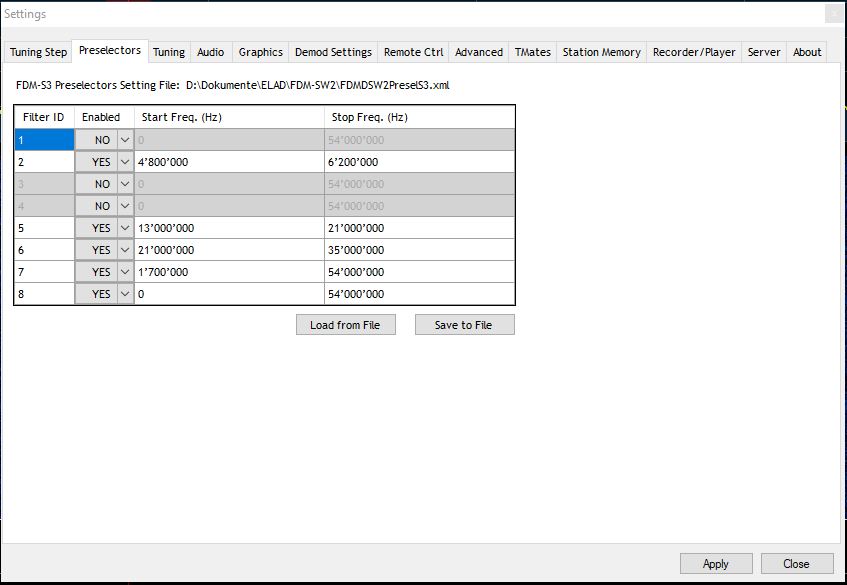The height and width of the screenshot is (585, 847).
Task: Switch to Recorder/Player tab
Action: pos(694,52)
